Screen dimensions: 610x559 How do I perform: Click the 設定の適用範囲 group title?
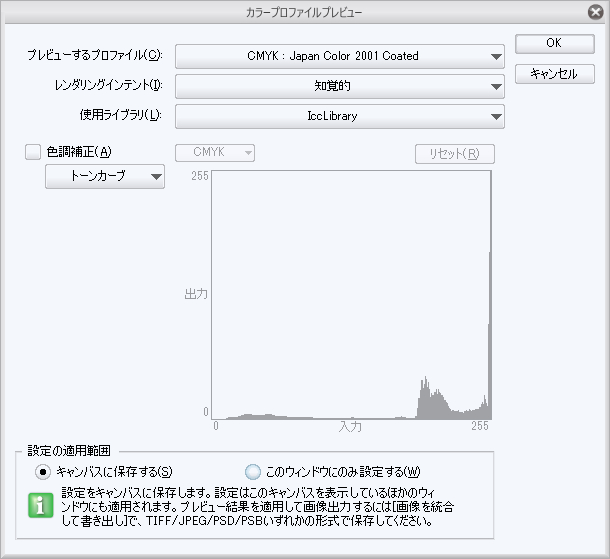pos(69,451)
